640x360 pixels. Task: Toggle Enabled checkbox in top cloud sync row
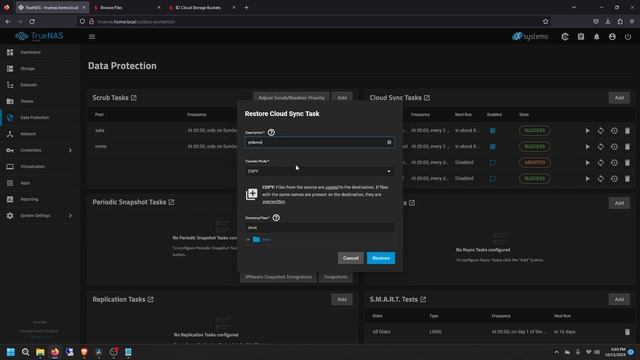pyautogui.click(x=493, y=131)
